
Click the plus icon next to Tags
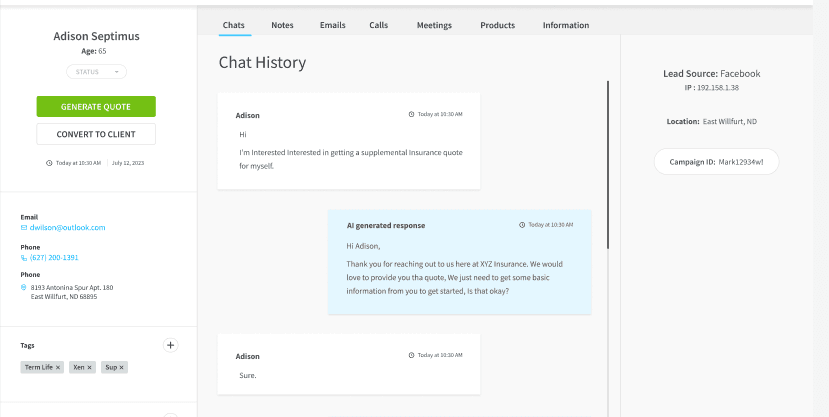[x=170, y=345]
